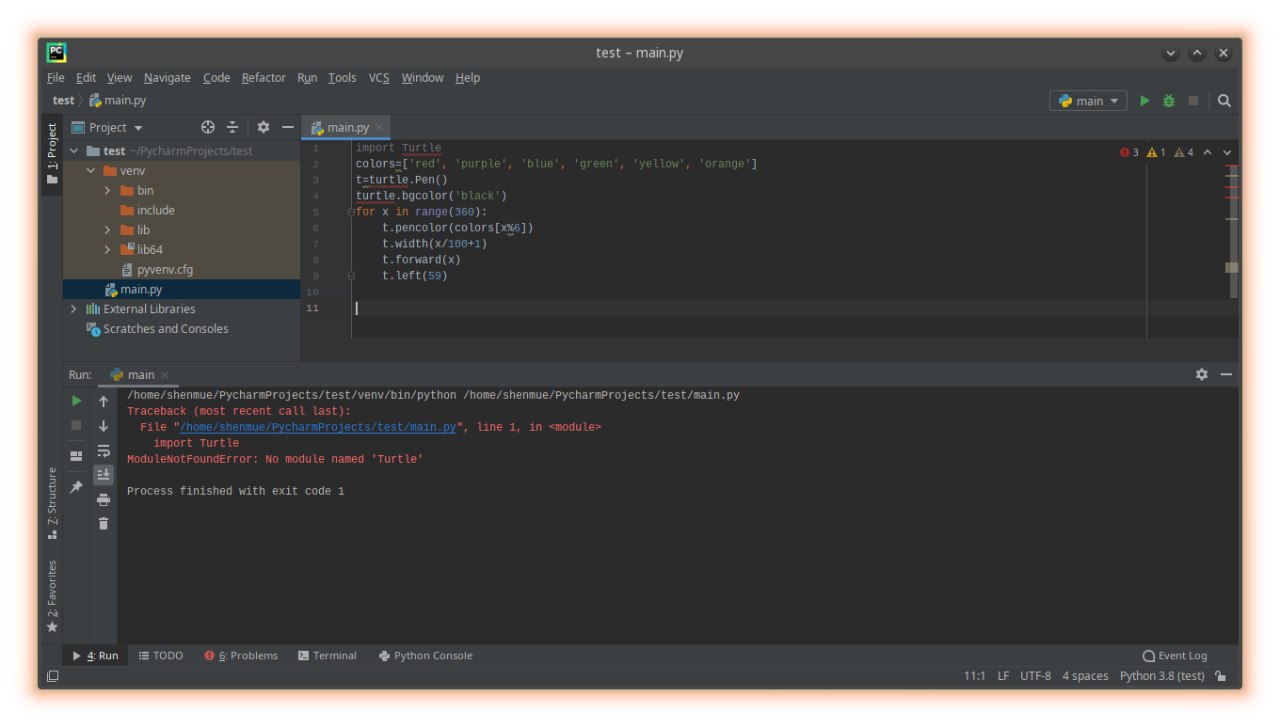
Task: Click the locate/select opened file target icon
Action: coord(208,127)
